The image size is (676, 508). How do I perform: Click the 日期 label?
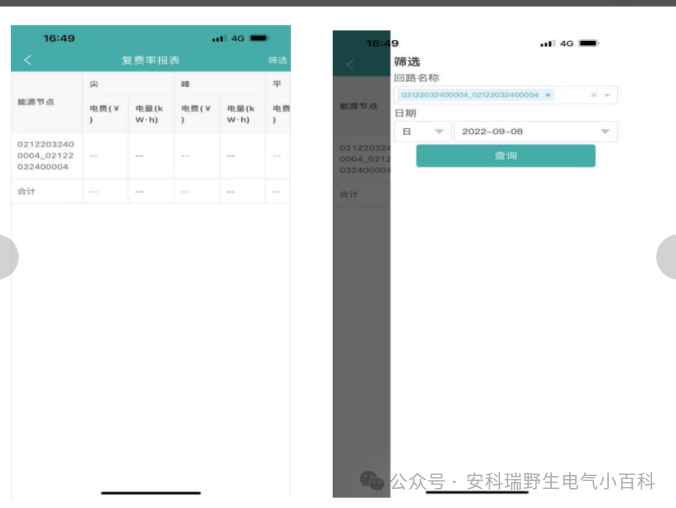[405, 113]
